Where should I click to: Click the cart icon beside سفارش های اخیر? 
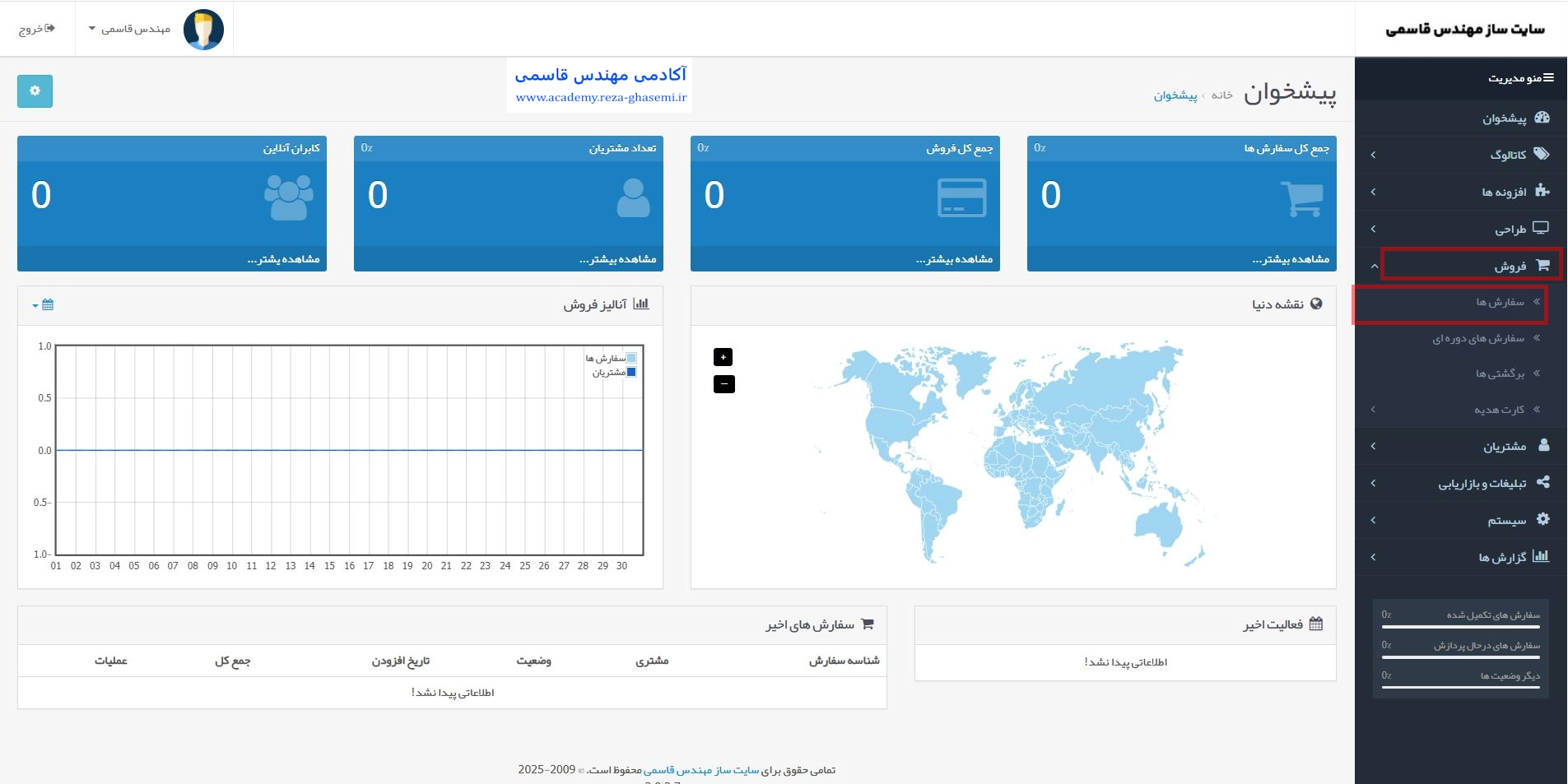(x=867, y=624)
